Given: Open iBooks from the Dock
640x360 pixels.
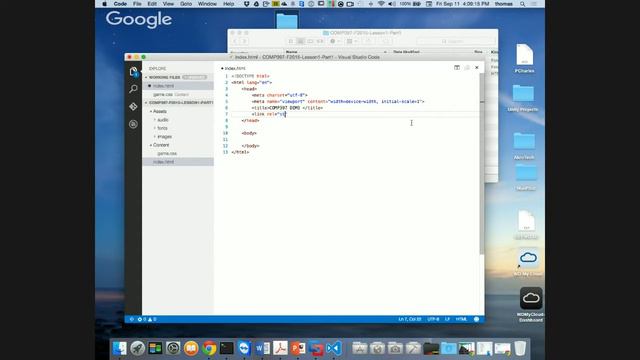Looking at the screenshot, I should pyautogui.click(x=191, y=348).
